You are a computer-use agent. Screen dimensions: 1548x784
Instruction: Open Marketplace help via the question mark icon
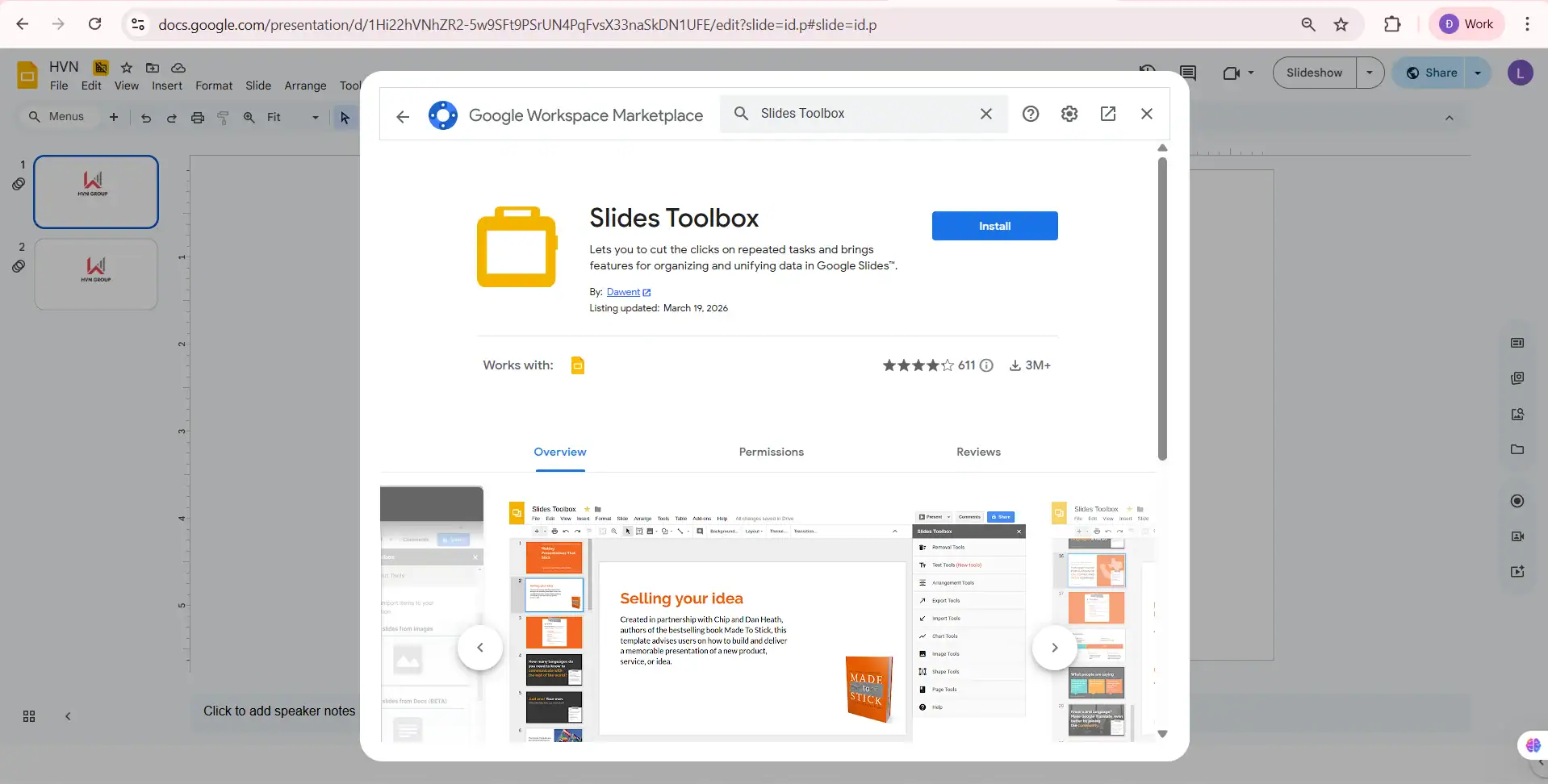[1030, 114]
